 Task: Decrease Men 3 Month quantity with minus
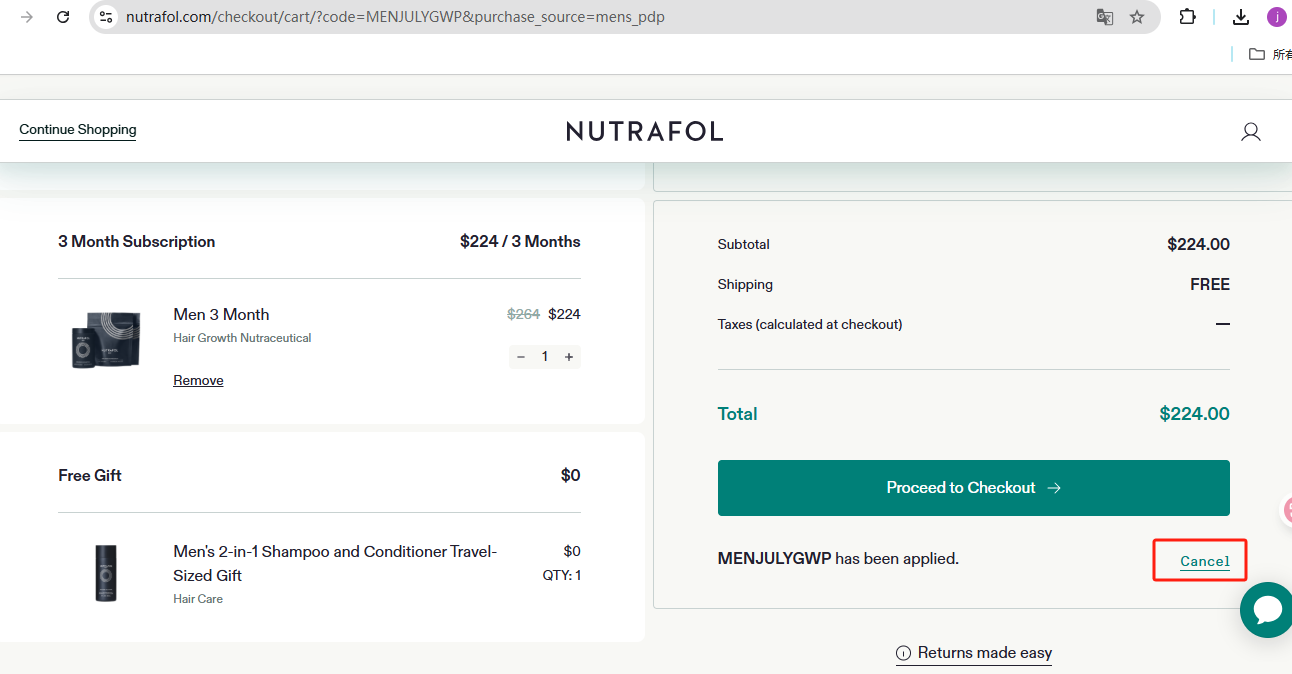point(520,357)
